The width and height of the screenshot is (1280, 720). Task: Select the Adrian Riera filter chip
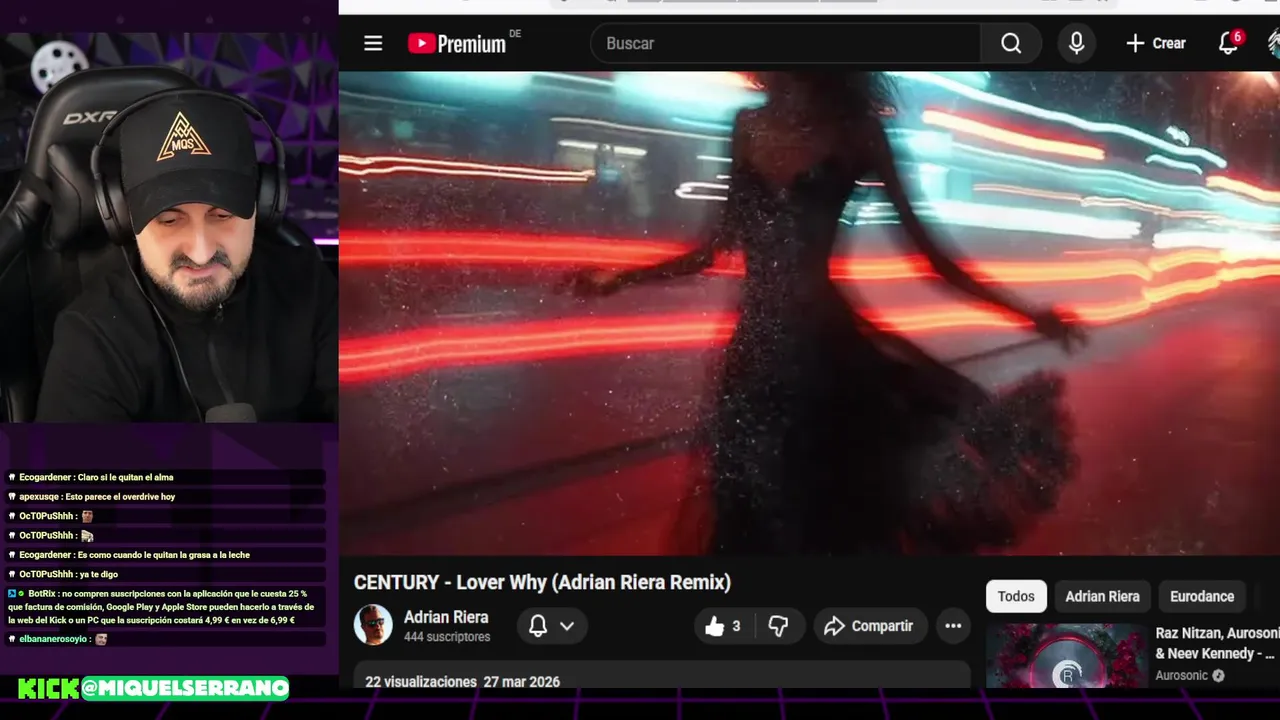coord(1102,596)
